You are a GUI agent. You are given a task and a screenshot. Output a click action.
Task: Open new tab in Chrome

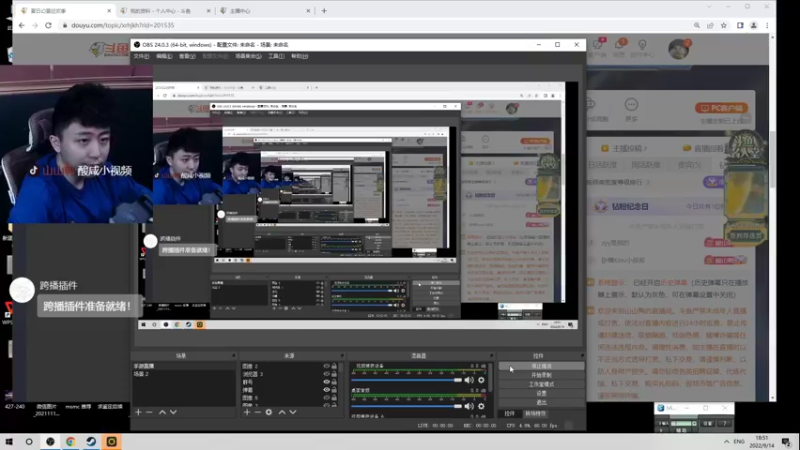(324, 11)
